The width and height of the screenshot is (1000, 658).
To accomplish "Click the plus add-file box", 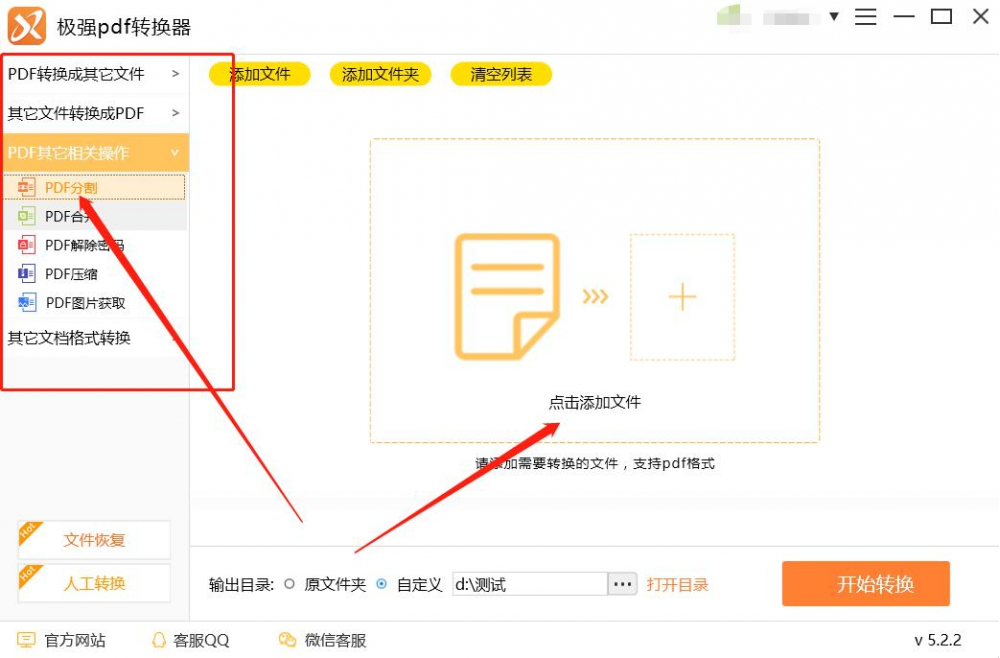I will click(682, 297).
